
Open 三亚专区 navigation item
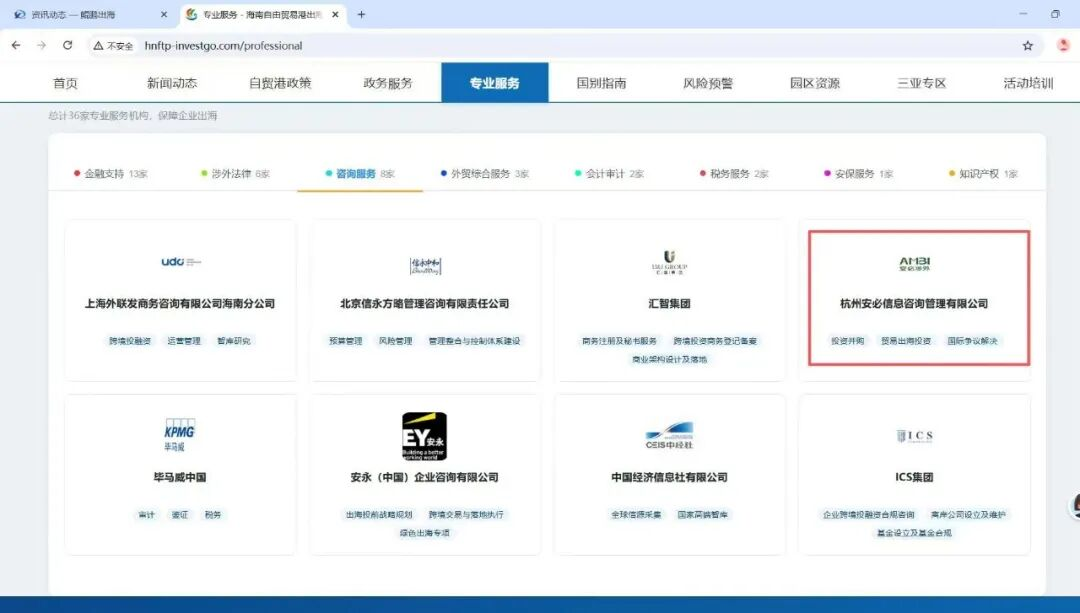pos(922,83)
